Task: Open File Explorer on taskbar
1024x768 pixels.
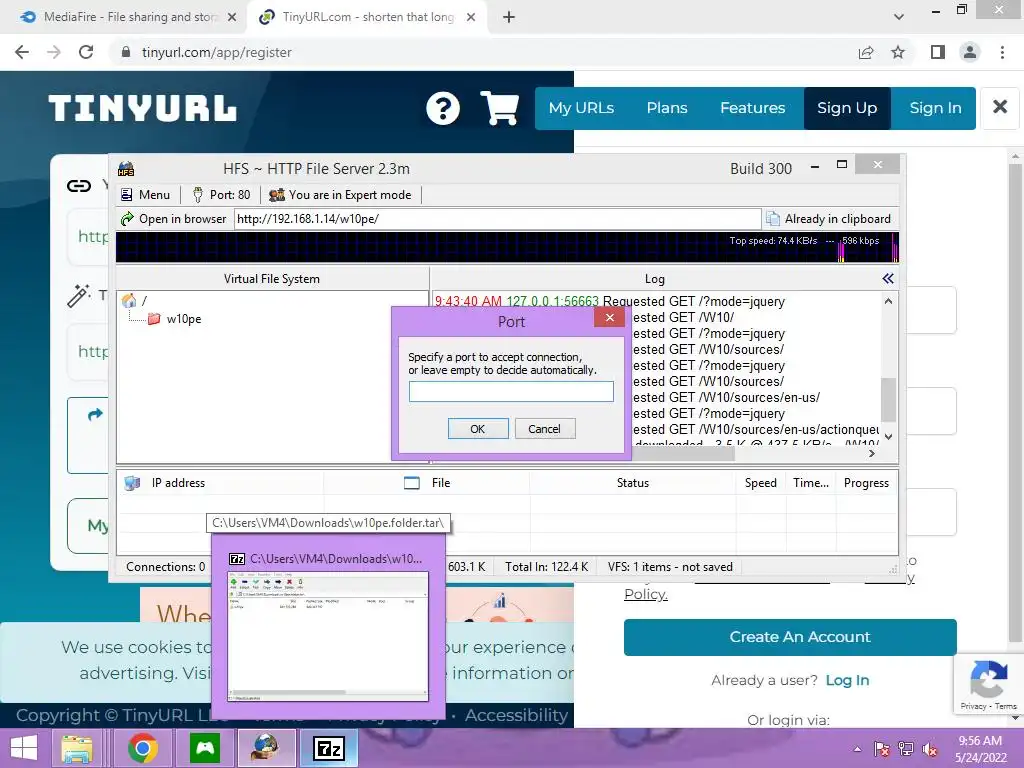Action: (x=77, y=748)
